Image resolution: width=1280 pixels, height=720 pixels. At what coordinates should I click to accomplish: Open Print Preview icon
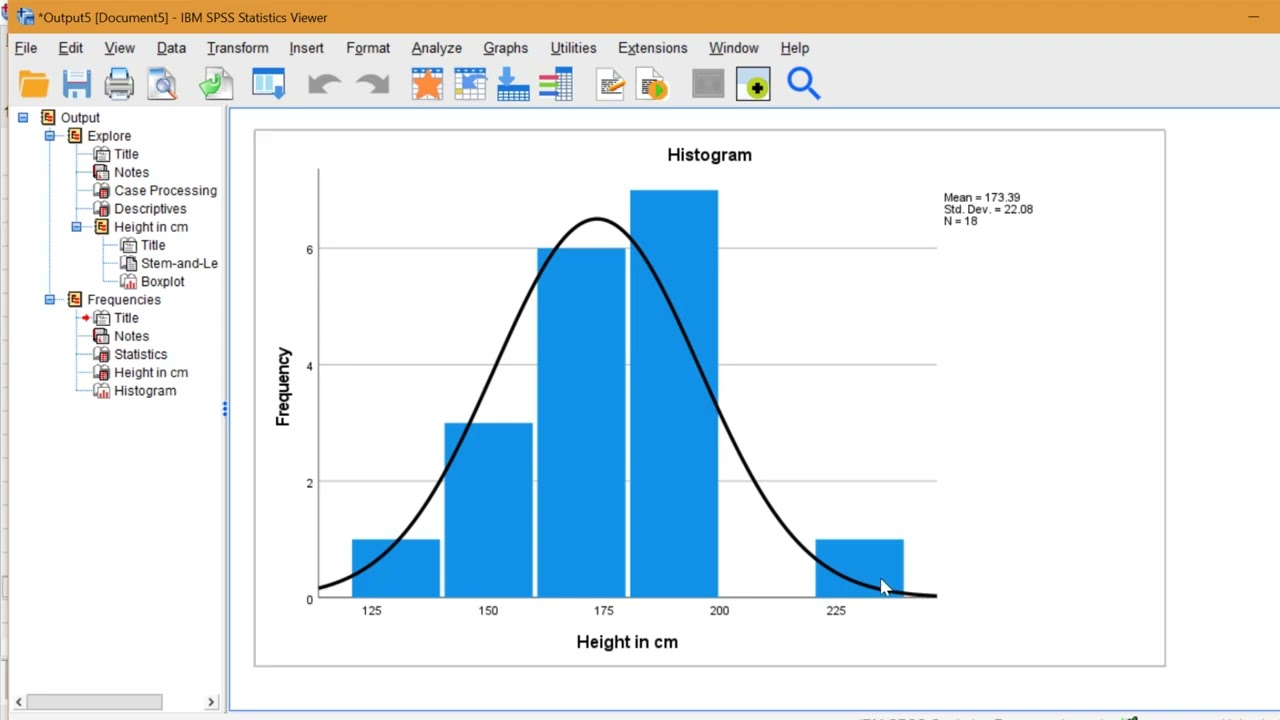tap(162, 85)
